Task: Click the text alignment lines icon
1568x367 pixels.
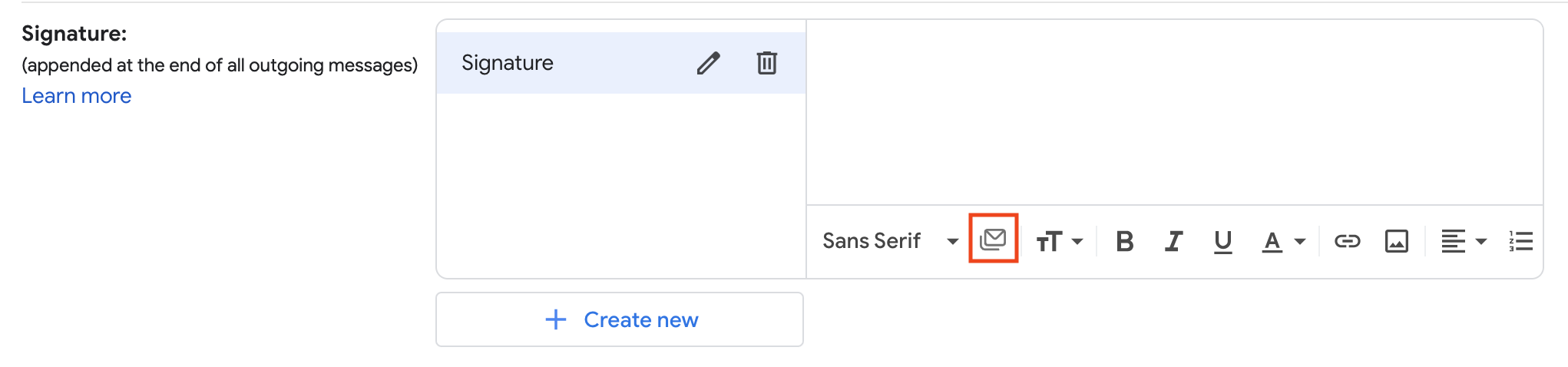Action: point(1453,241)
